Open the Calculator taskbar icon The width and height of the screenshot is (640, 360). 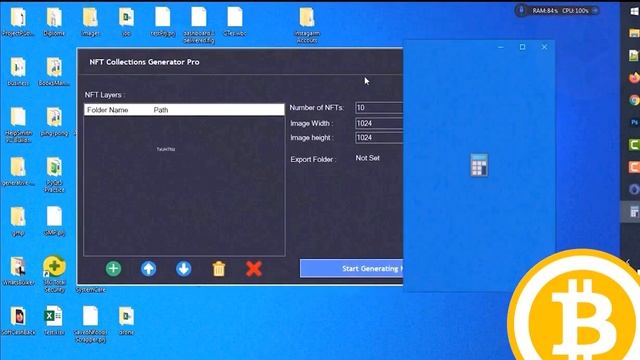634,211
